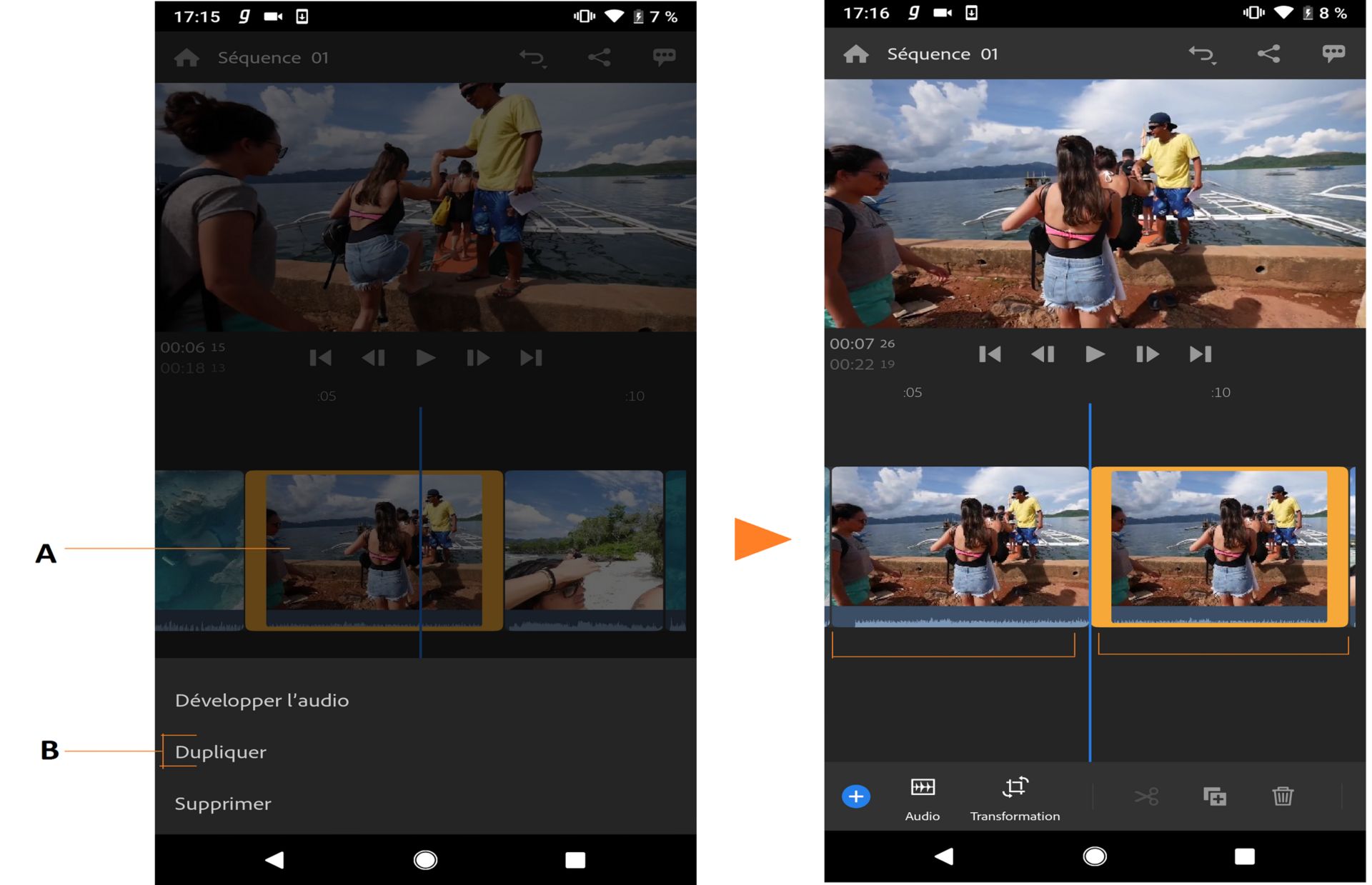Select Dupliquer from the context menu

(x=221, y=751)
